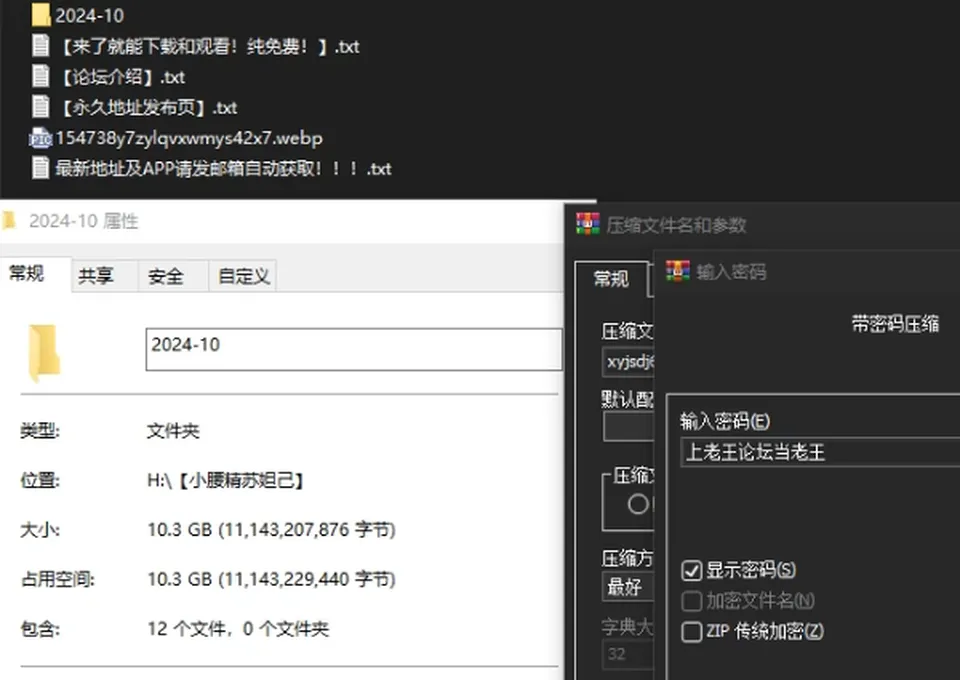Click the large folder icon in properties dialog

tap(44, 353)
